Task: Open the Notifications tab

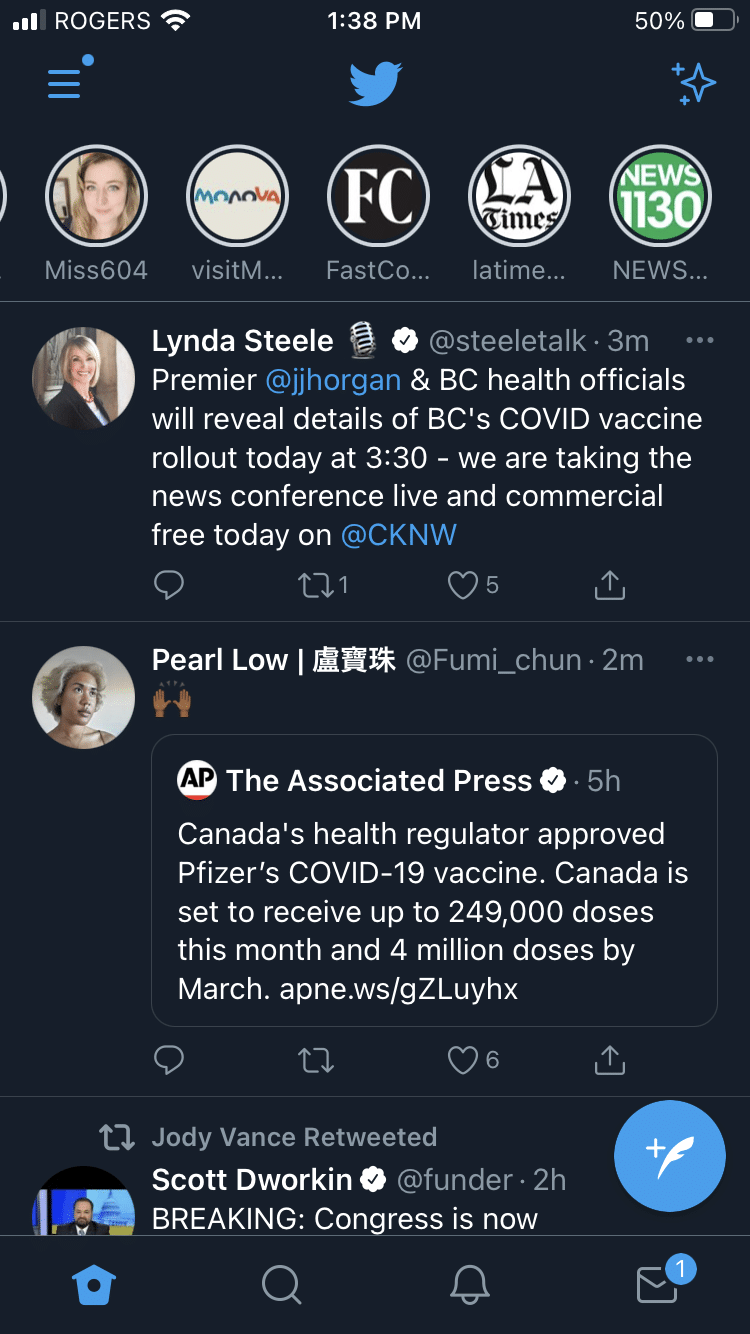Action: pyautogui.click(x=469, y=1284)
